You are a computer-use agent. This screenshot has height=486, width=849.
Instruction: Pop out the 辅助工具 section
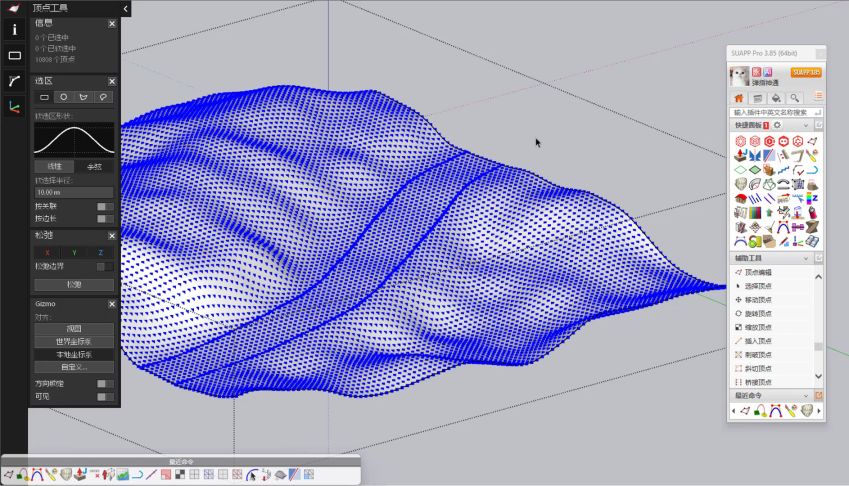(x=819, y=258)
